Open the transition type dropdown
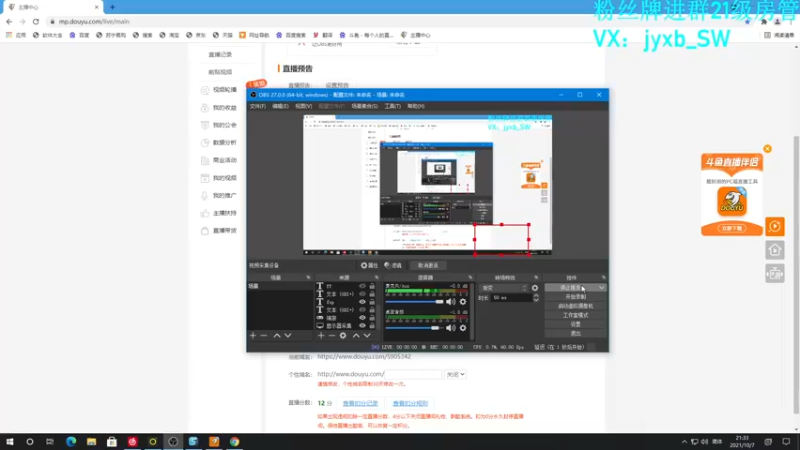800x450 pixels. tap(504, 288)
